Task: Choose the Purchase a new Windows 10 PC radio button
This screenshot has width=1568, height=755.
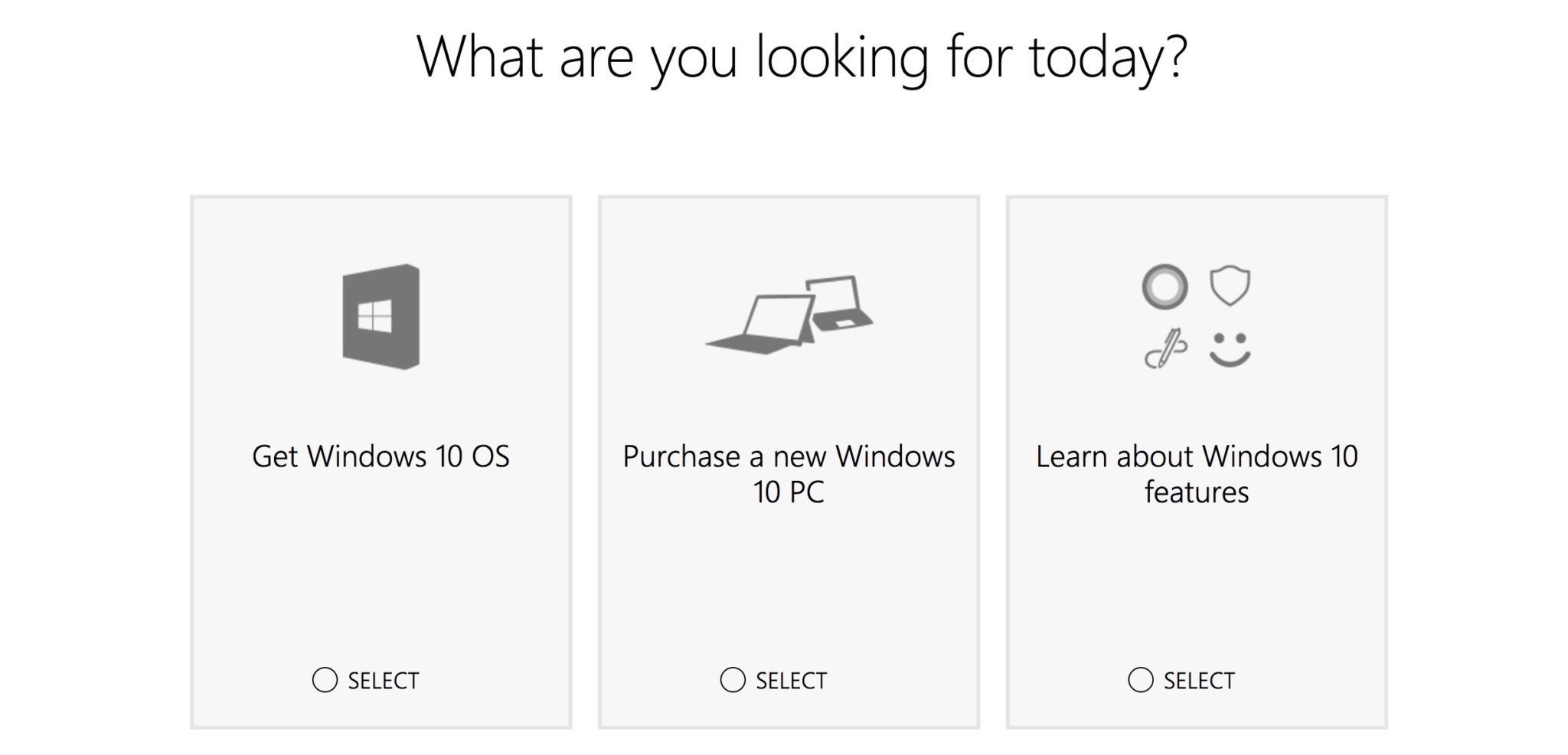Action: pos(733,680)
